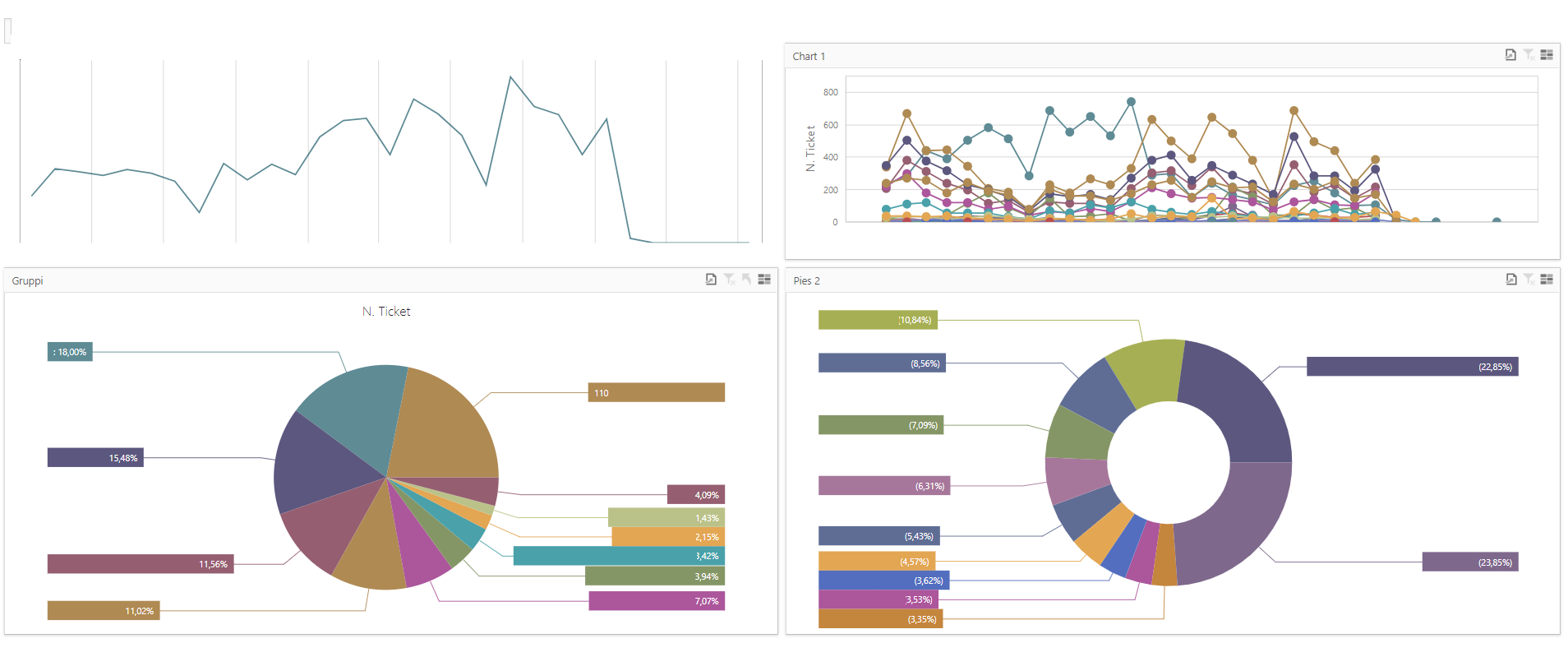Click the magenta 7,07% pie label

click(x=656, y=601)
